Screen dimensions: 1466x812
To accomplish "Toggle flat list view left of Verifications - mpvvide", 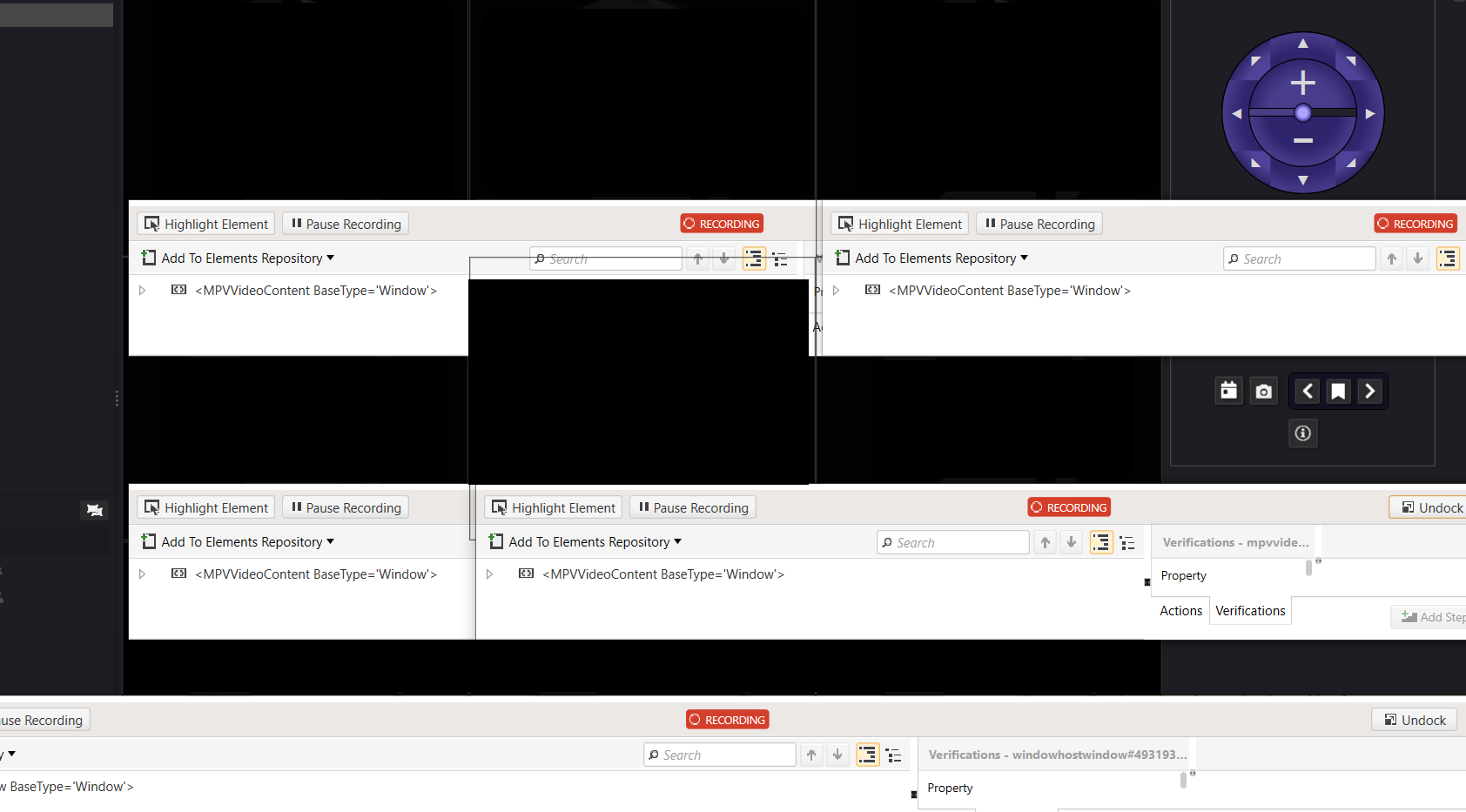I will (x=1127, y=543).
